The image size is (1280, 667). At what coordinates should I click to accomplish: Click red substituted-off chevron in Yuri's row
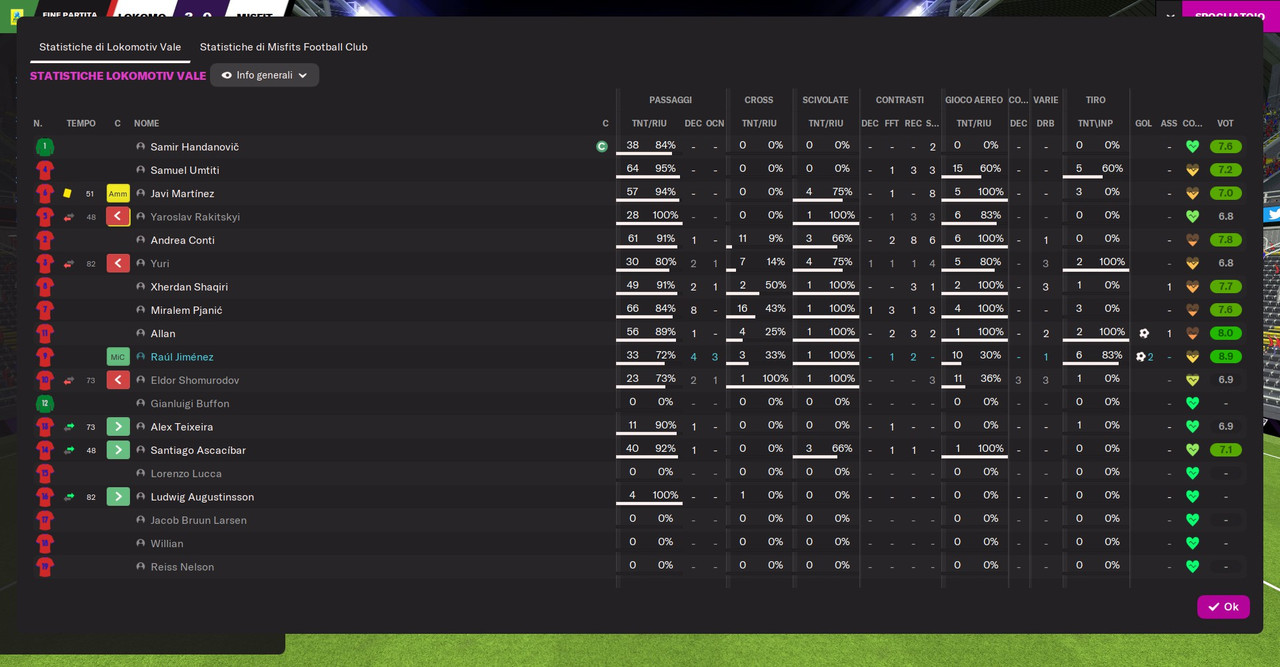(x=118, y=263)
